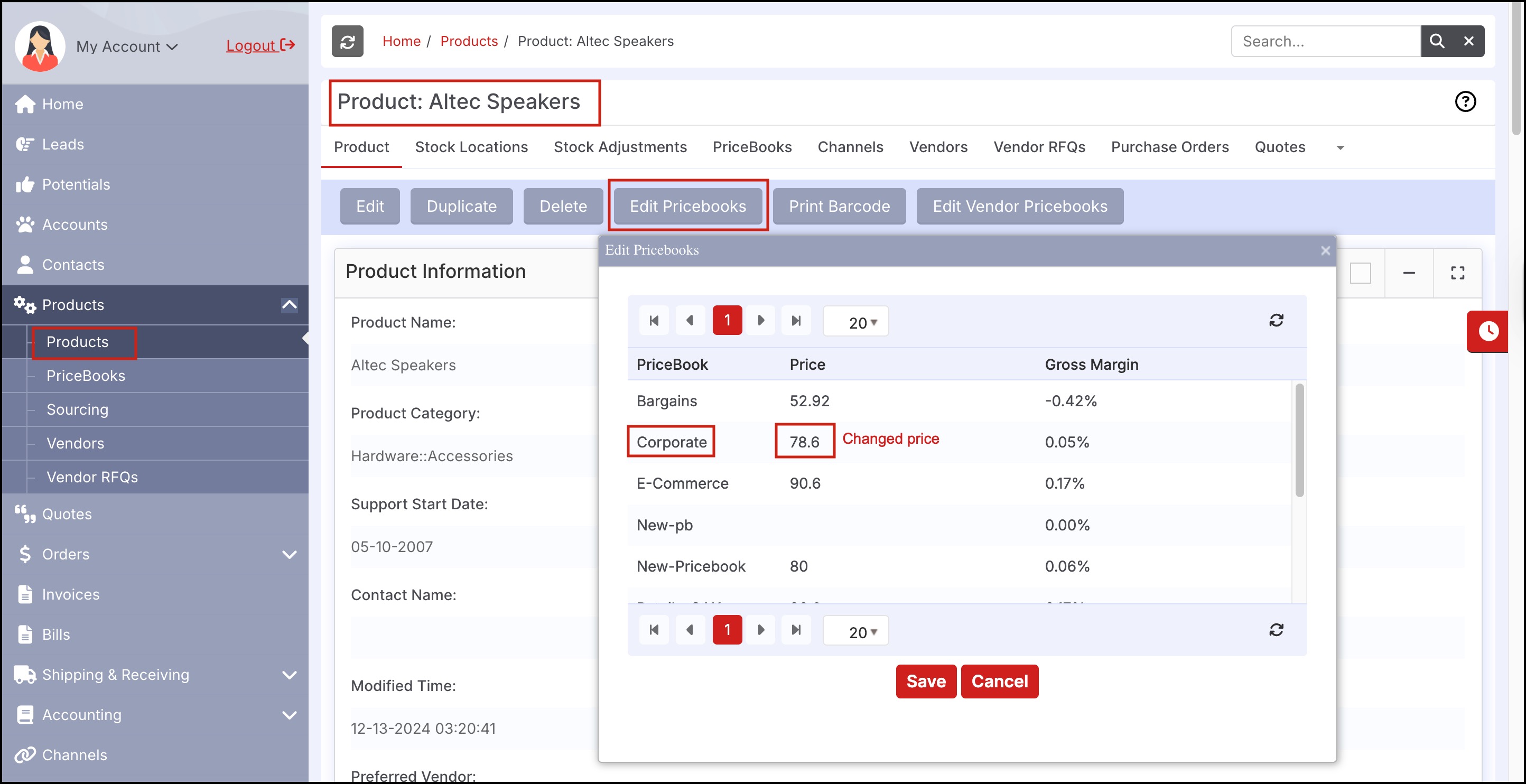Click Cancel in Edit Pricebooks dialog
Viewport: 1526px width, 784px height.
999,682
